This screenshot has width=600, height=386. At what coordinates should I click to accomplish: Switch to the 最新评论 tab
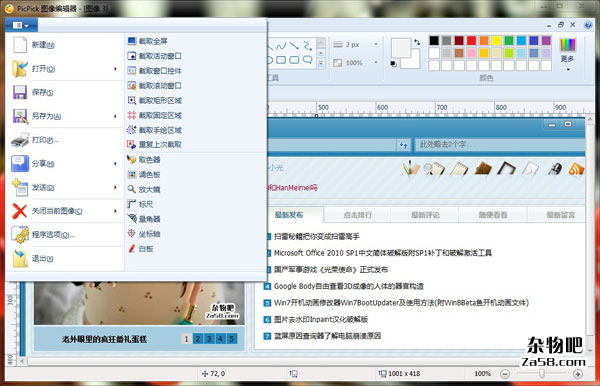tap(425, 215)
